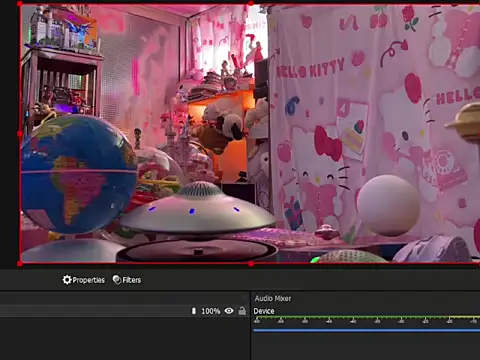The width and height of the screenshot is (480, 360).
Task: Select the webcam source in preview
Action: tap(250, 133)
